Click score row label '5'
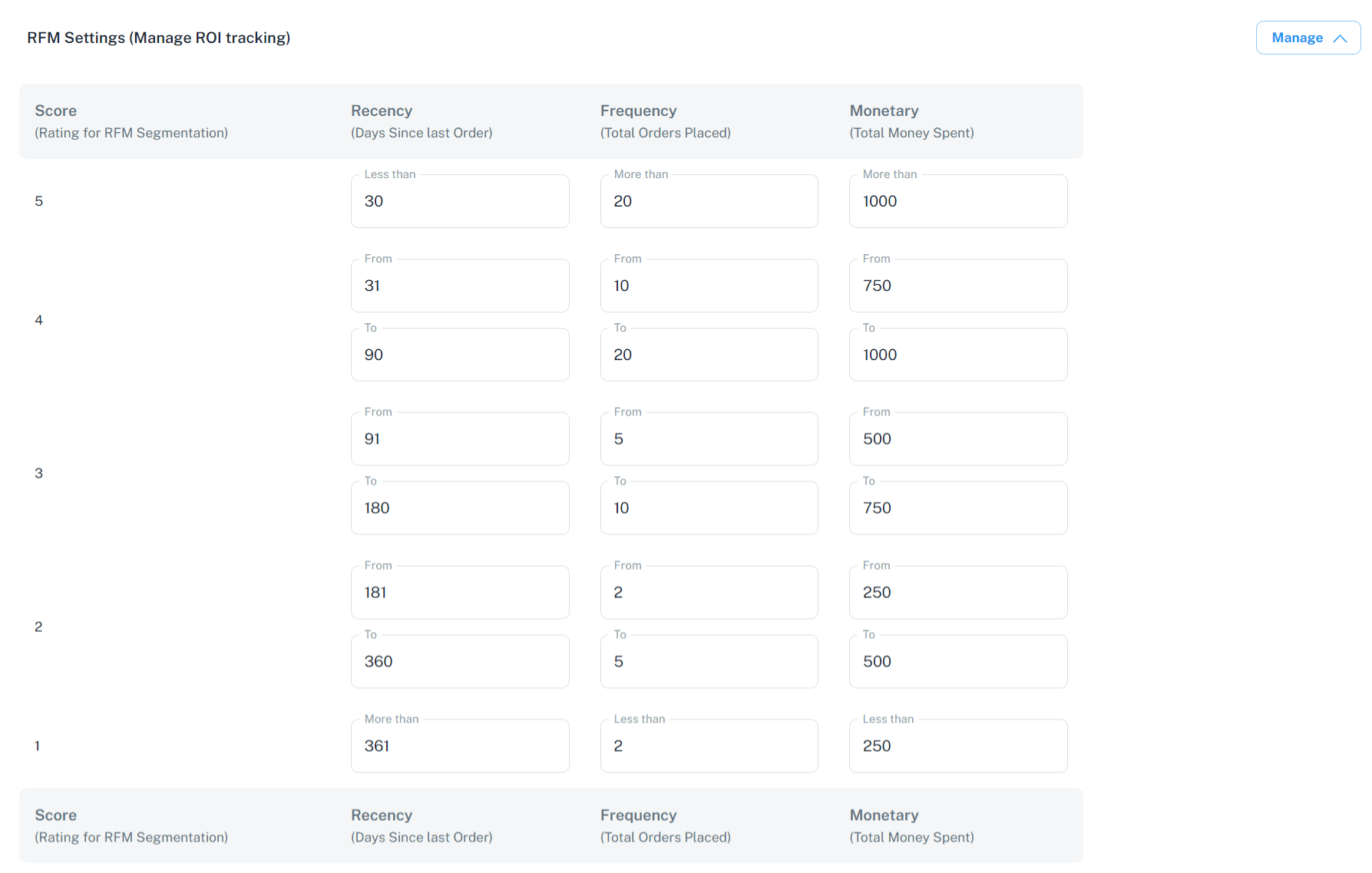Viewport: 1372px width, 873px height. (39, 201)
